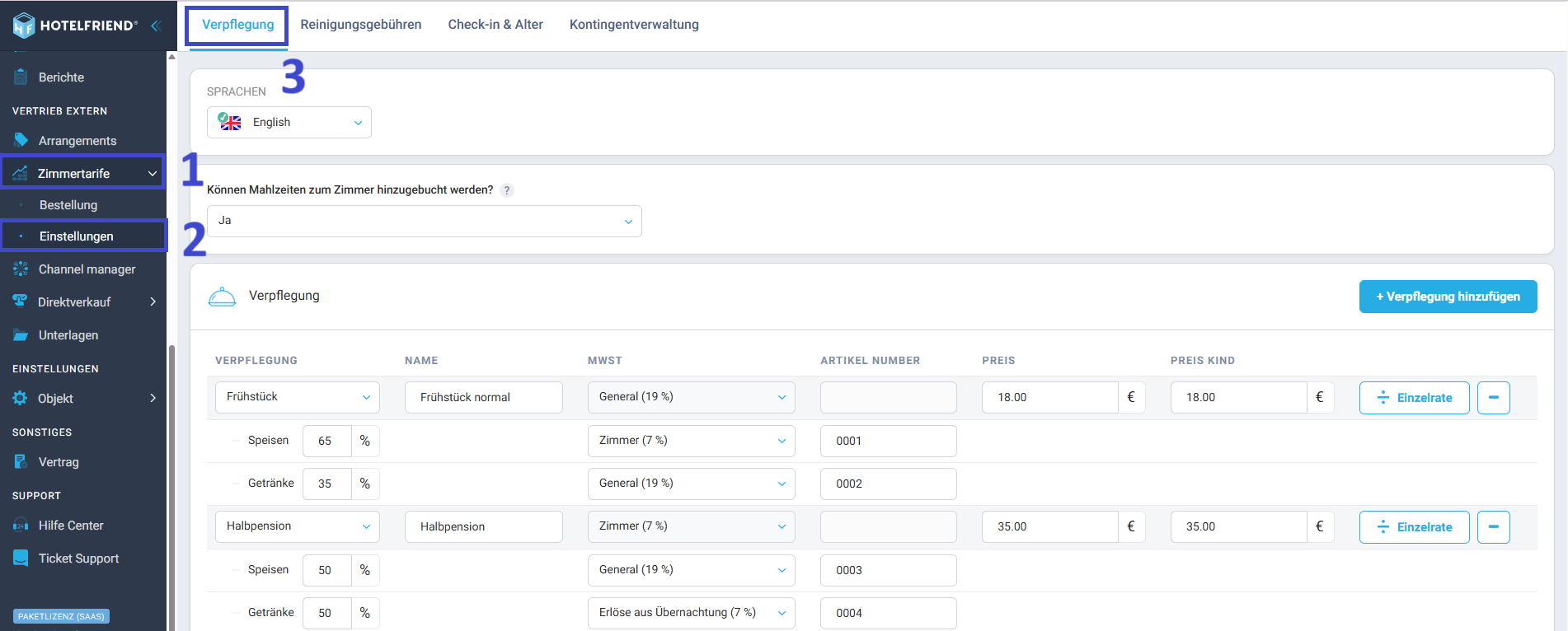1568x631 pixels.
Task: Click the Arrangements tag icon
Action: [21, 140]
